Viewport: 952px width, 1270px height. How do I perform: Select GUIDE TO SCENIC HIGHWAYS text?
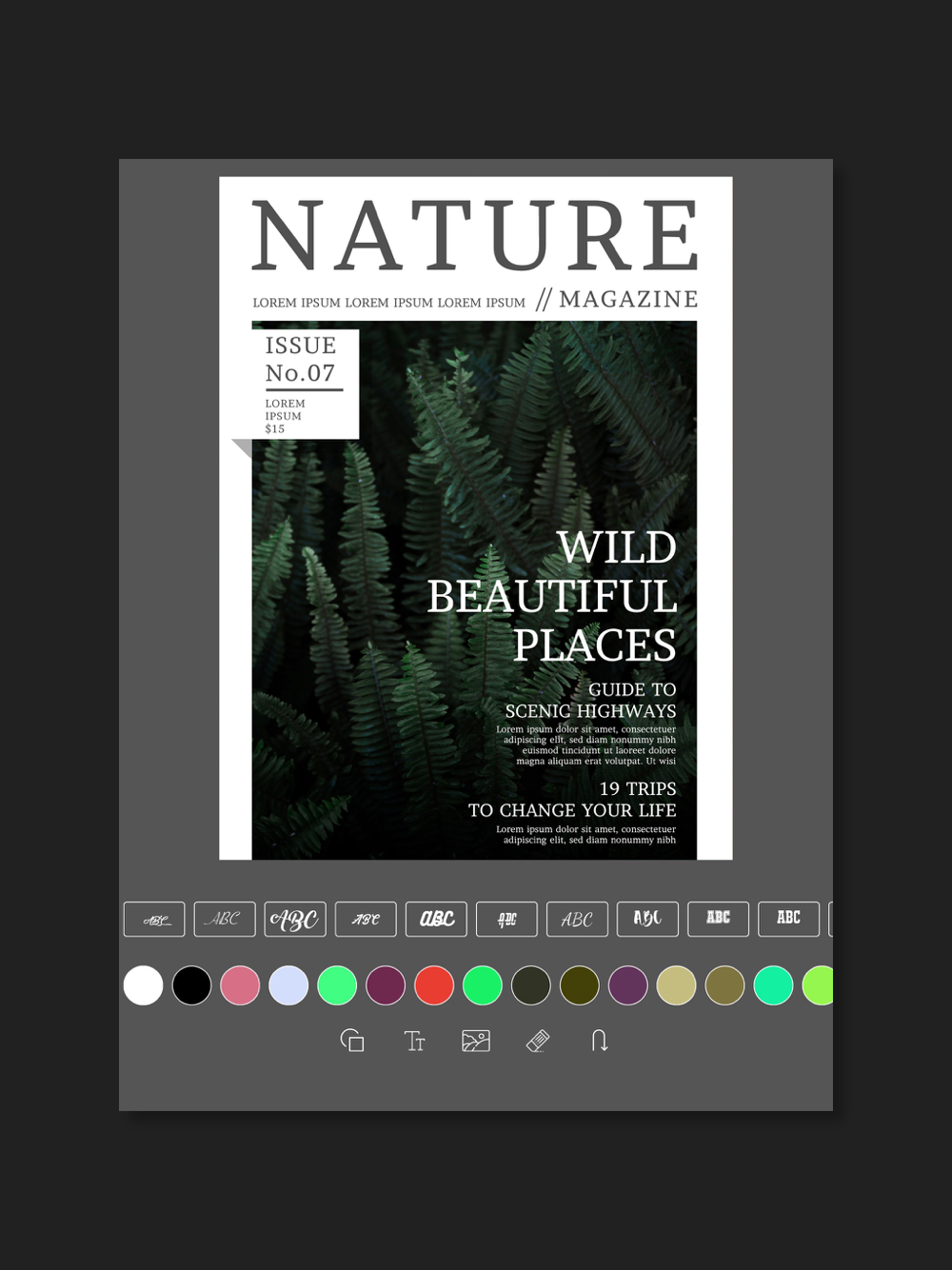pyautogui.click(x=590, y=700)
